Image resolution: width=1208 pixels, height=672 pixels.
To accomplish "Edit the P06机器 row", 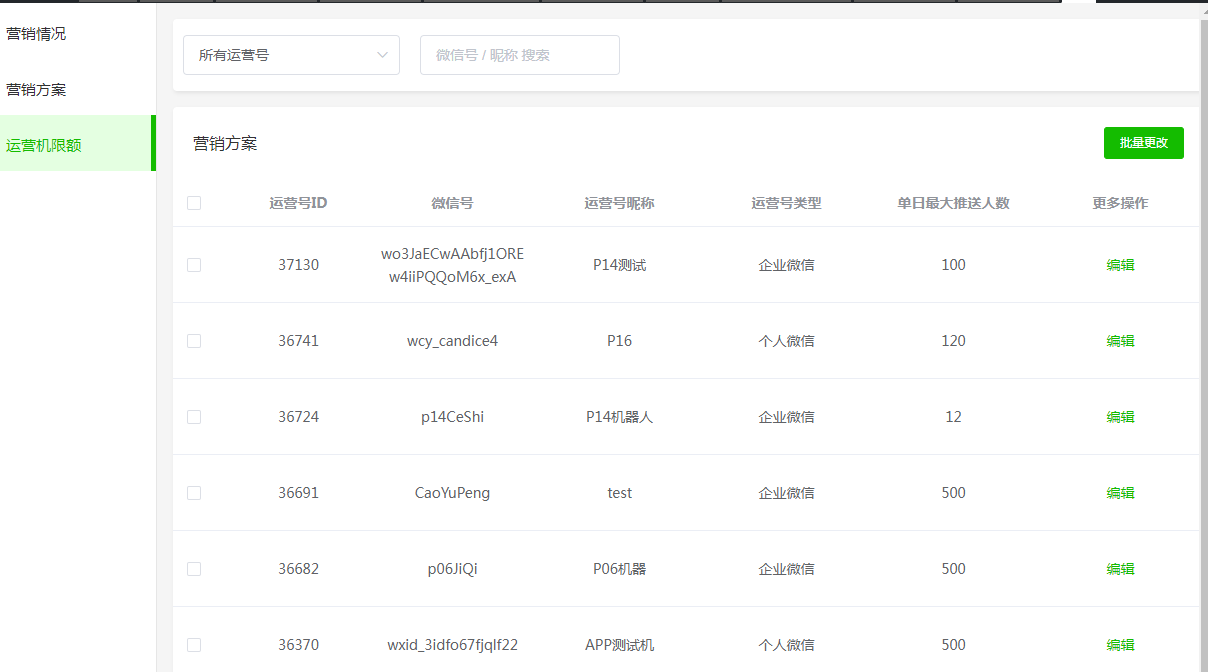I will pyautogui.click(x=1120, y=569).
